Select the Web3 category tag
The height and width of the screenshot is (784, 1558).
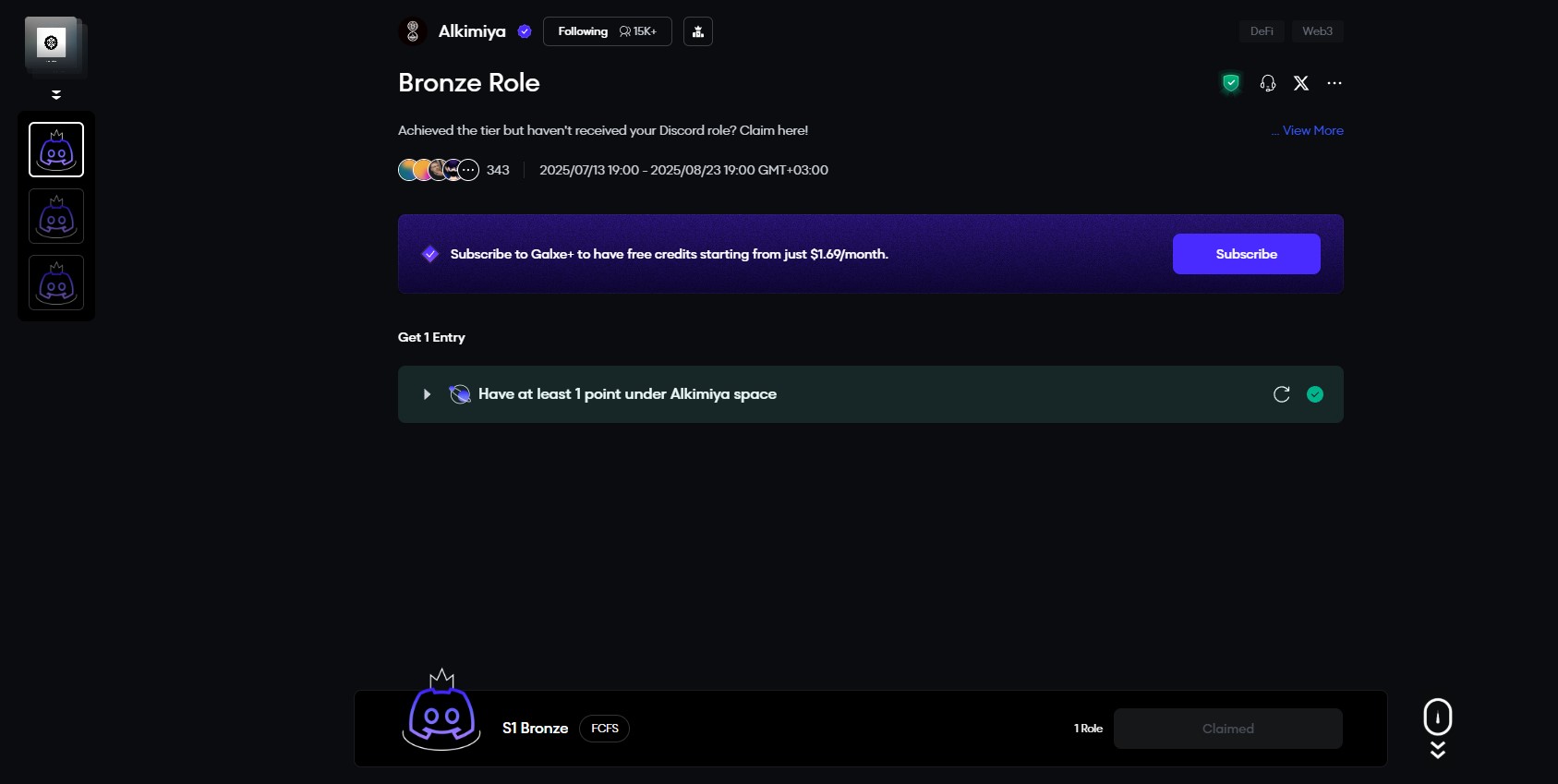coord(1317,31)
